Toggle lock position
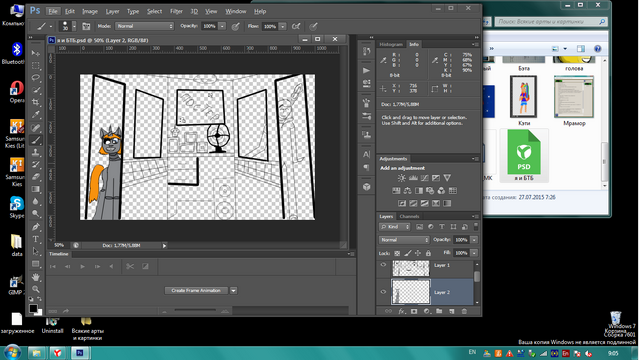The image size is (640, 360). pos(418,253)
